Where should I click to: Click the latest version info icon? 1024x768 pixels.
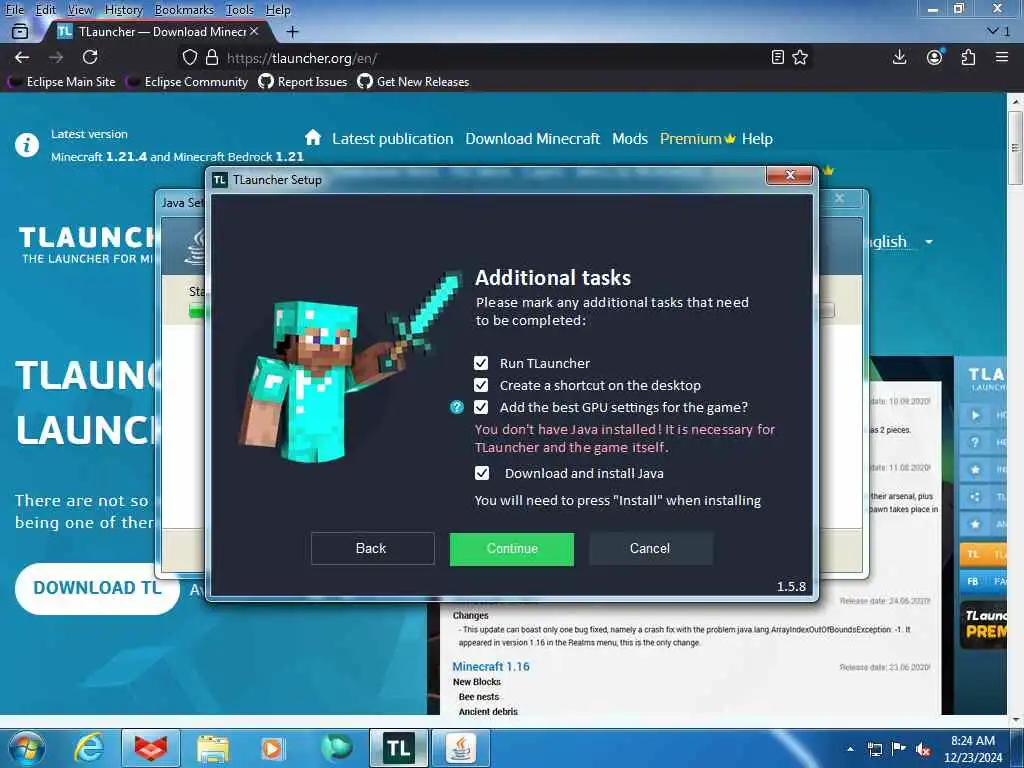[27, 144]
